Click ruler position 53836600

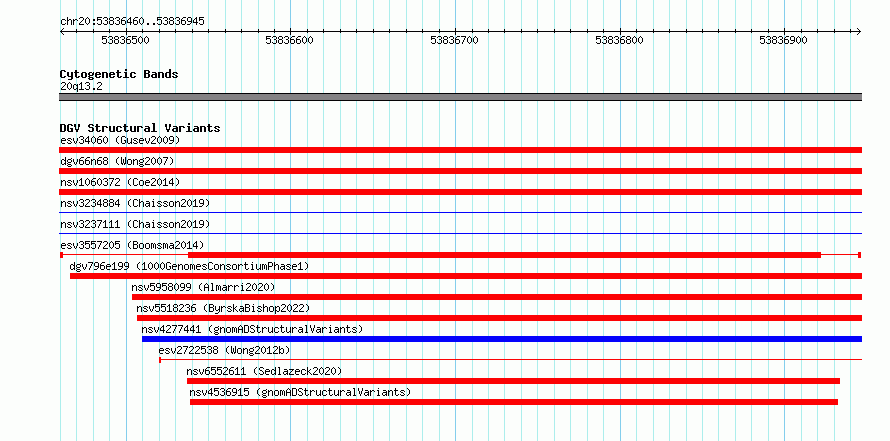point(289,40)
